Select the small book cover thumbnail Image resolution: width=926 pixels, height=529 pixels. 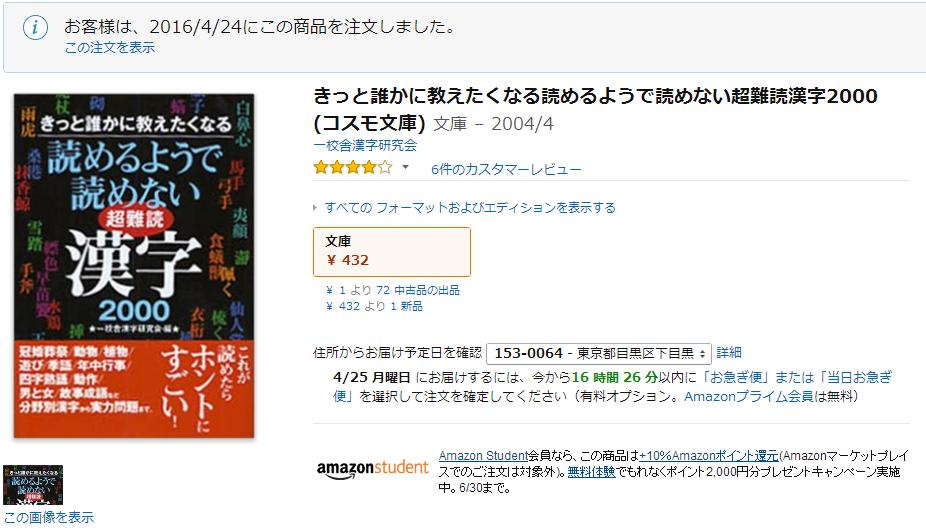33,485
